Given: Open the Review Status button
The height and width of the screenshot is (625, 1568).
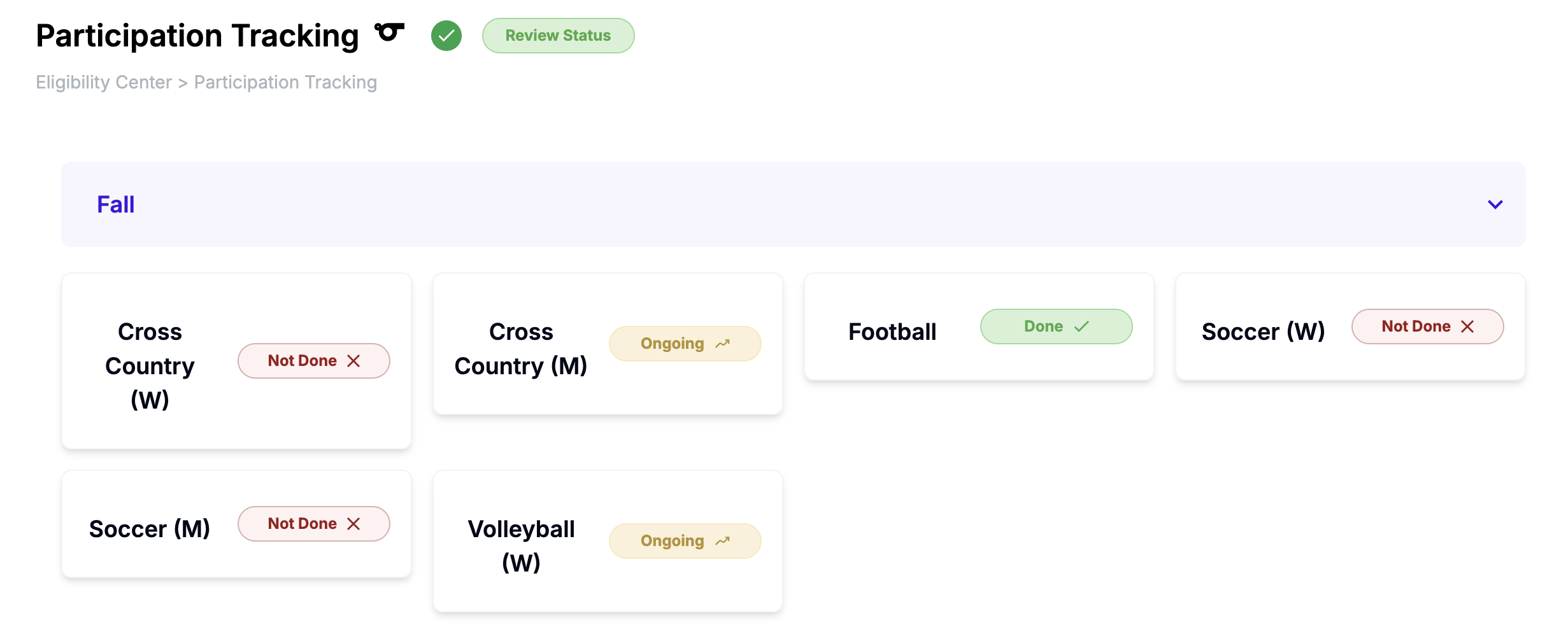Looking at the screenshot, I should tap(558, 36).
